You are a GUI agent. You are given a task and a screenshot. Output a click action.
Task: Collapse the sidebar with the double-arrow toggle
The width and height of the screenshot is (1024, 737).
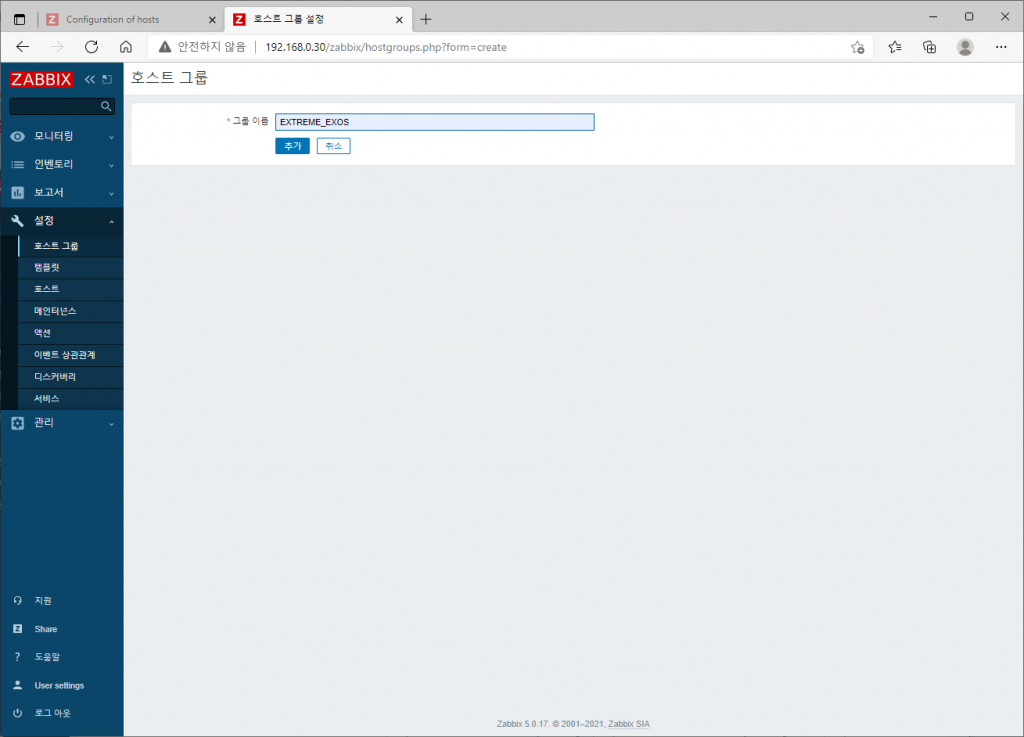pos(89,79)
